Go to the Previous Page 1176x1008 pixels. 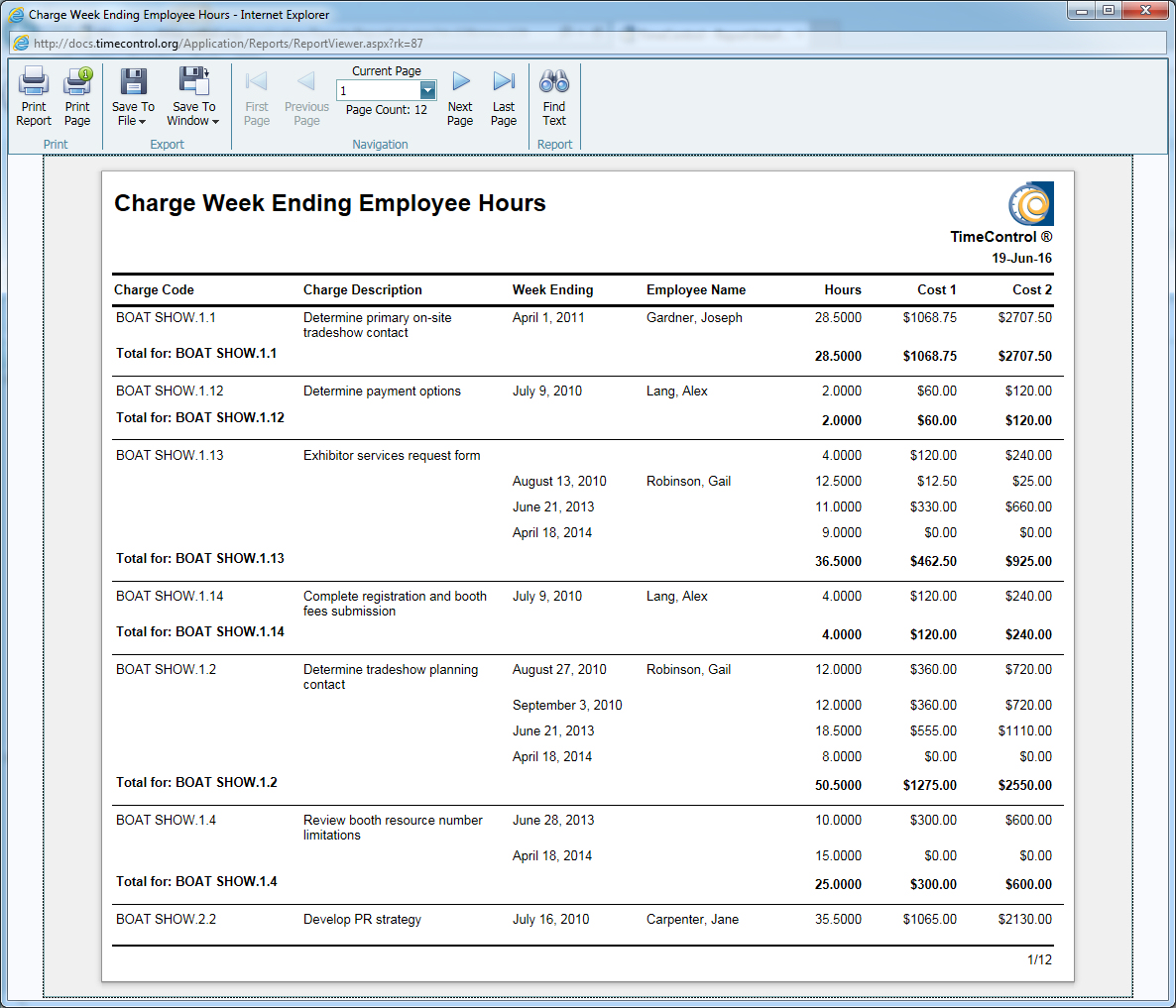(x=306, y=98)
